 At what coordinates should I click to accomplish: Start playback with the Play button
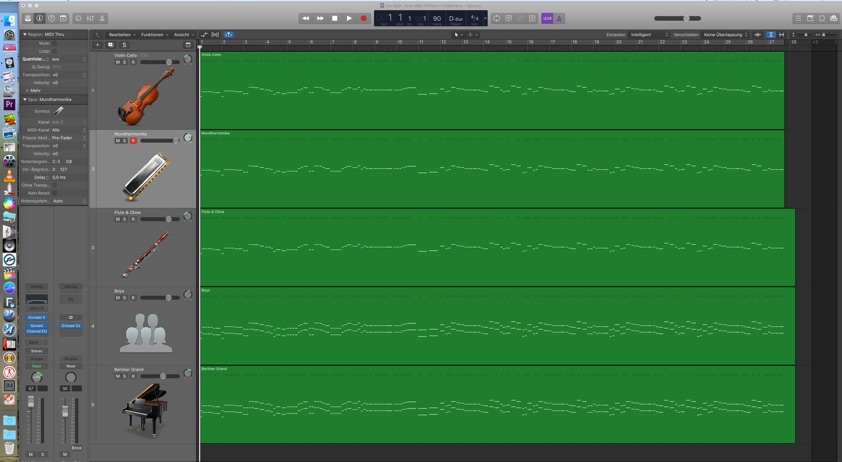pos(349,18)
